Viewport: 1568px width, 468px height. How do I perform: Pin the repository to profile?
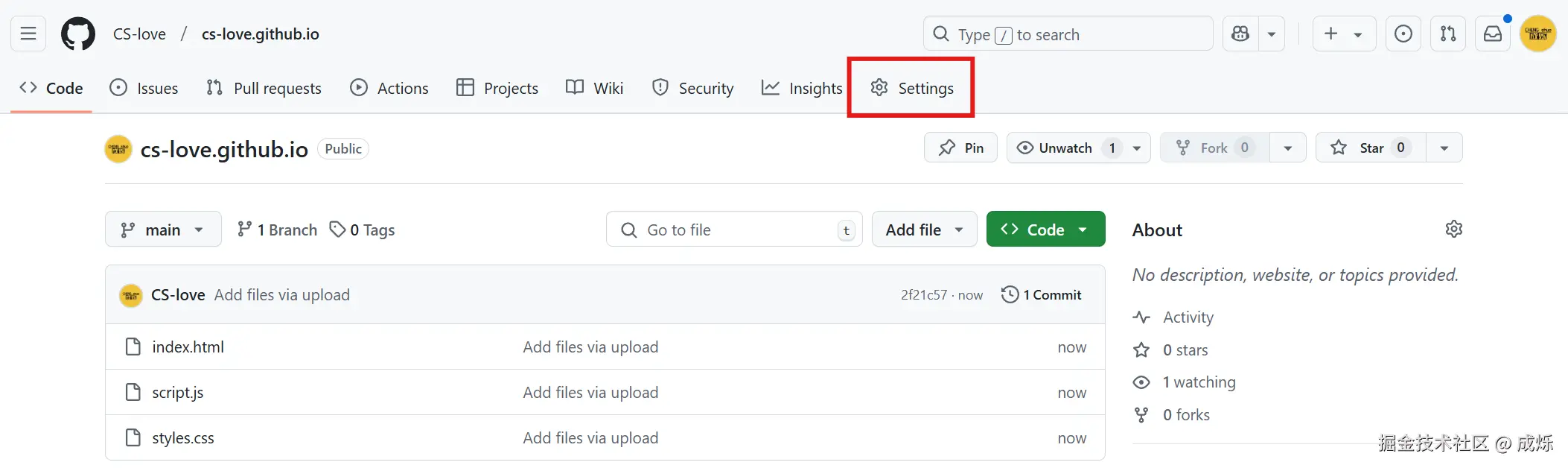pyautogui.click(x=960, y=148)
